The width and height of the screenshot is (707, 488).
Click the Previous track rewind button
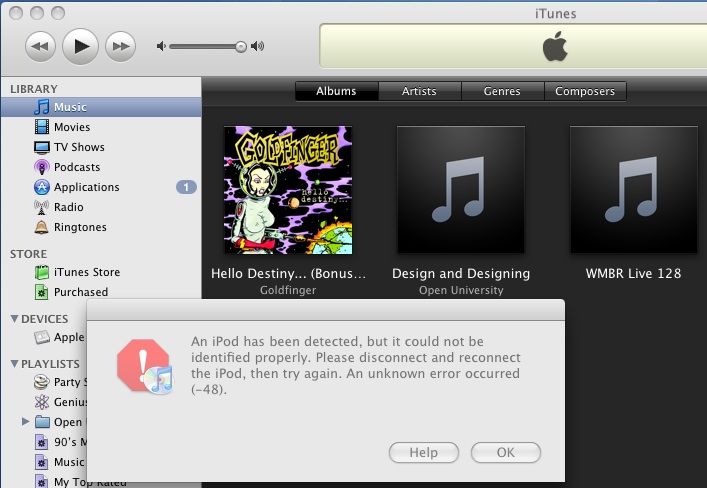pyautogui.click(x=40, y=46)
